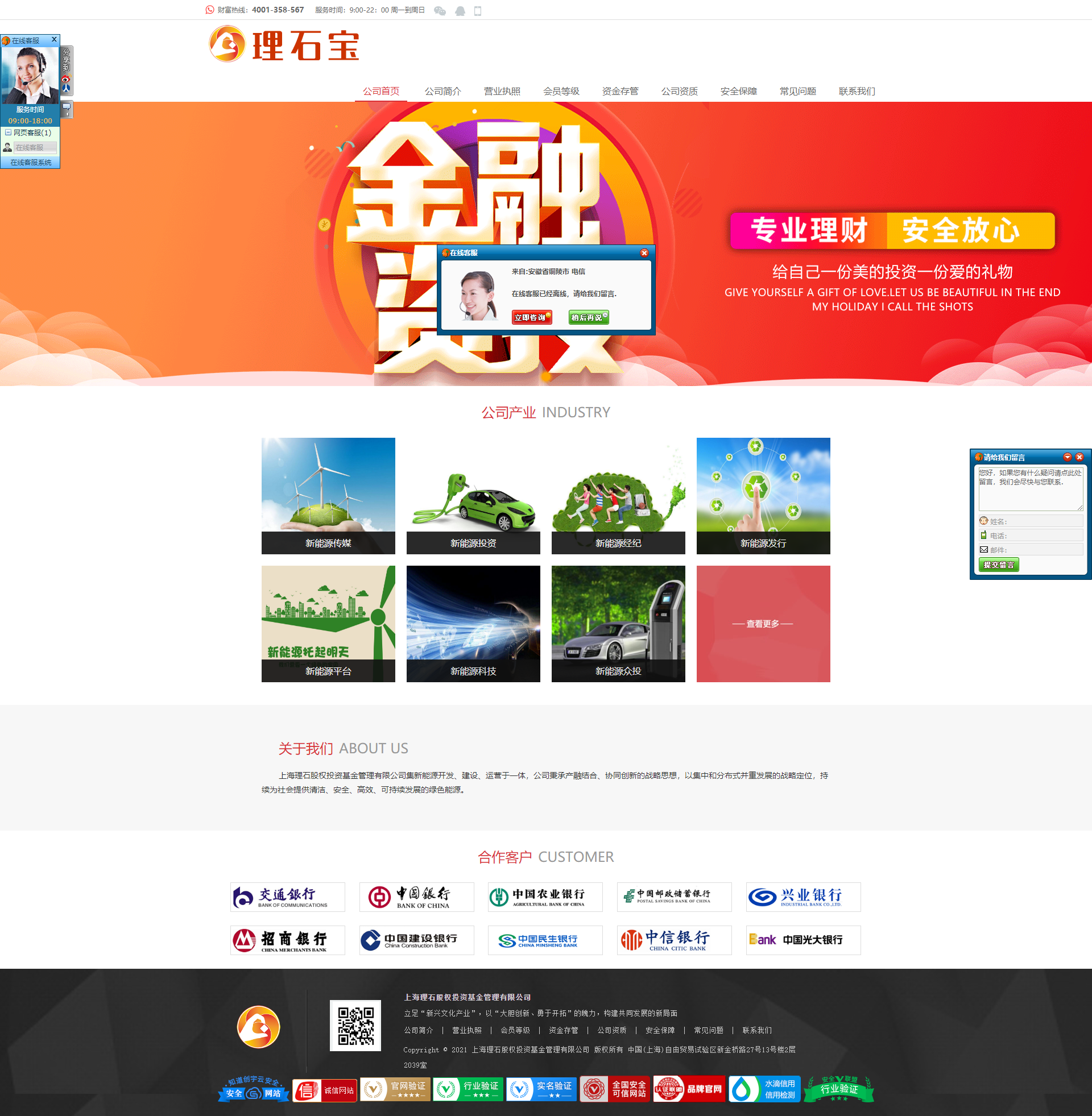
Task: Click the 理石宝 logo in the header
Action: click(284, 45)
